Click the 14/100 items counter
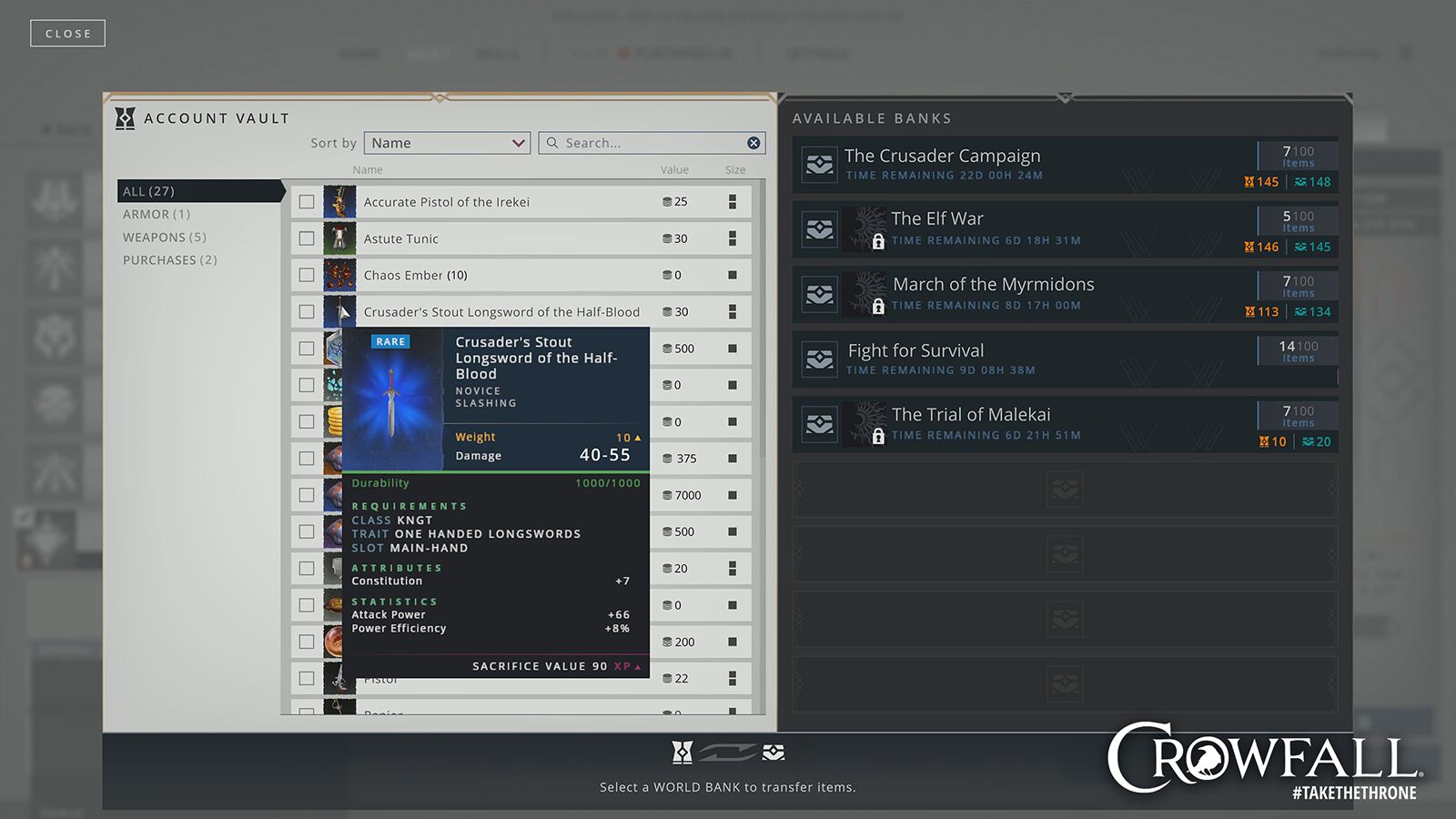The width and height of the screenshot is (1456, 819). point(1299,351)
